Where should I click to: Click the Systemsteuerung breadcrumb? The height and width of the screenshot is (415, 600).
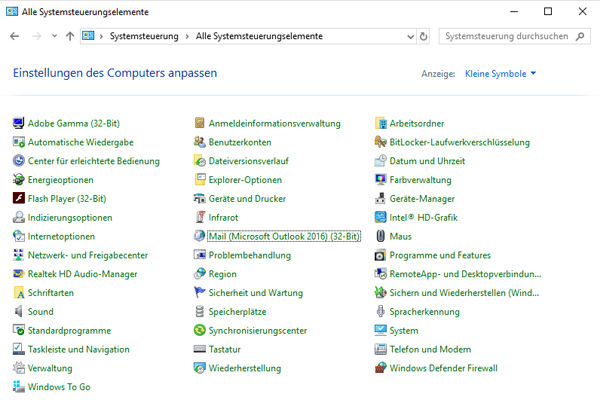[x=144, y=36]
